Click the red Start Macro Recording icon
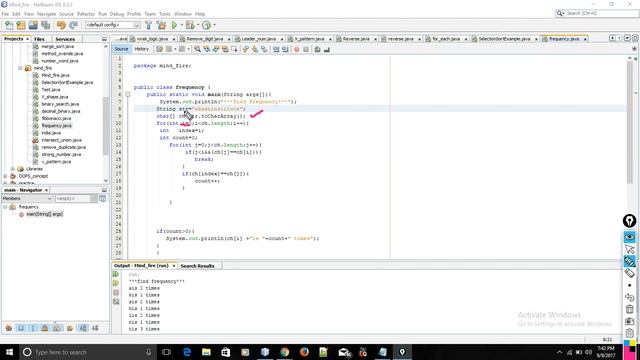This screenshot has width=640, height=360. click(x=297, y=49)
